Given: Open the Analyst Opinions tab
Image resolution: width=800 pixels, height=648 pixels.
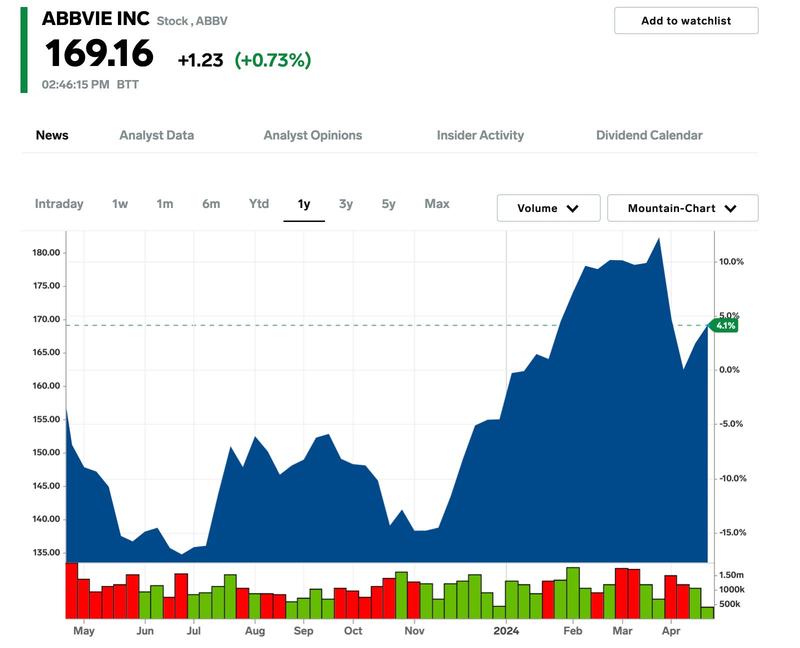Looking at the screenshot, I should click(x=313, y=135).
